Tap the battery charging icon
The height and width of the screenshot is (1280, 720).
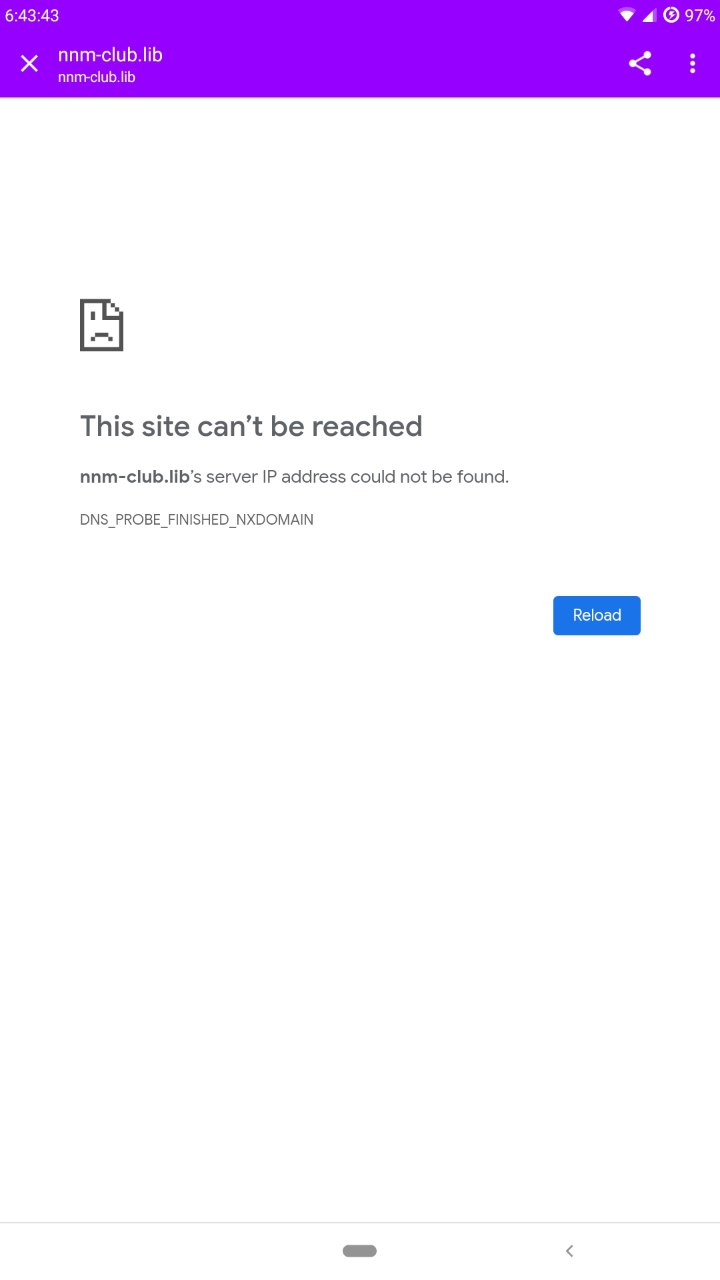(x=671, y=15)
